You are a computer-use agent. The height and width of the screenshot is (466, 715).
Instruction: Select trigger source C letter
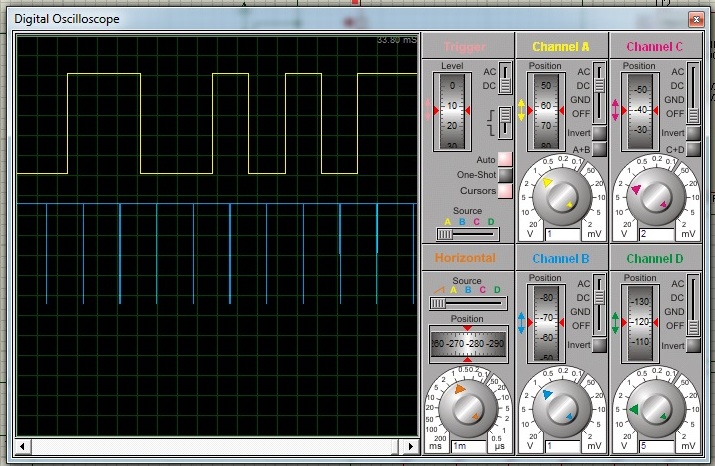[476, 222]
